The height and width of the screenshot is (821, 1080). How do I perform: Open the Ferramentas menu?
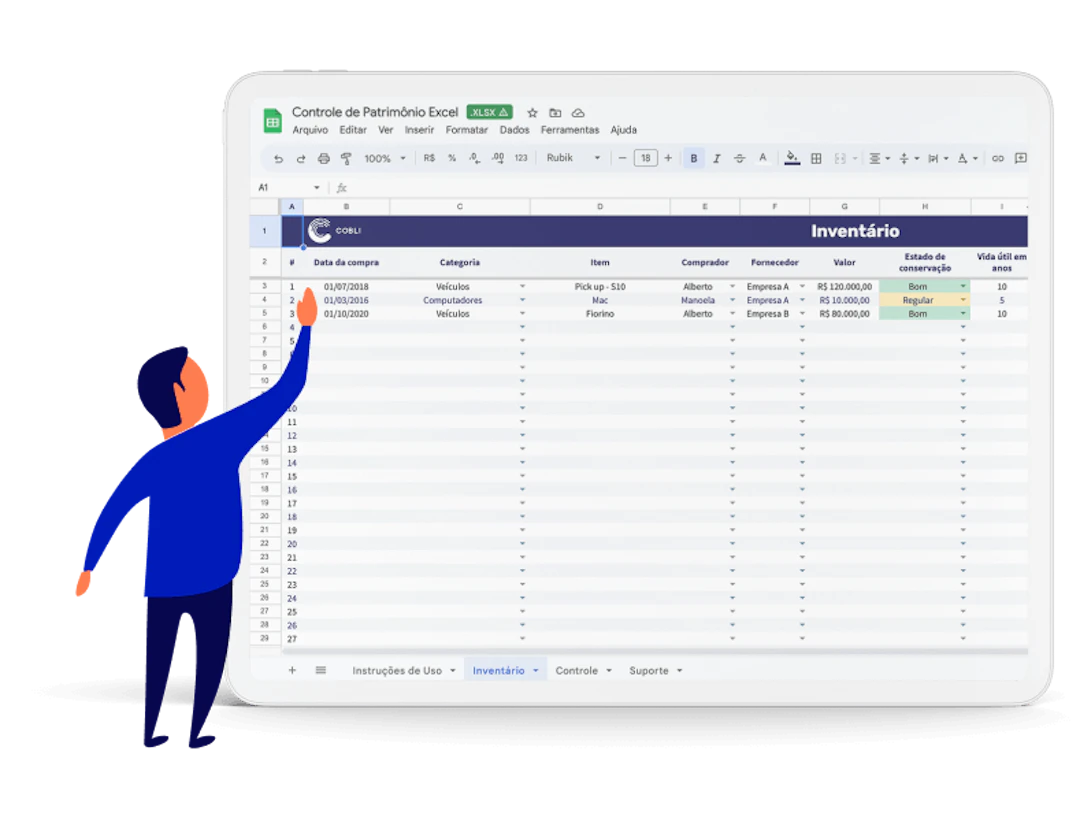(x=570, y=130)
